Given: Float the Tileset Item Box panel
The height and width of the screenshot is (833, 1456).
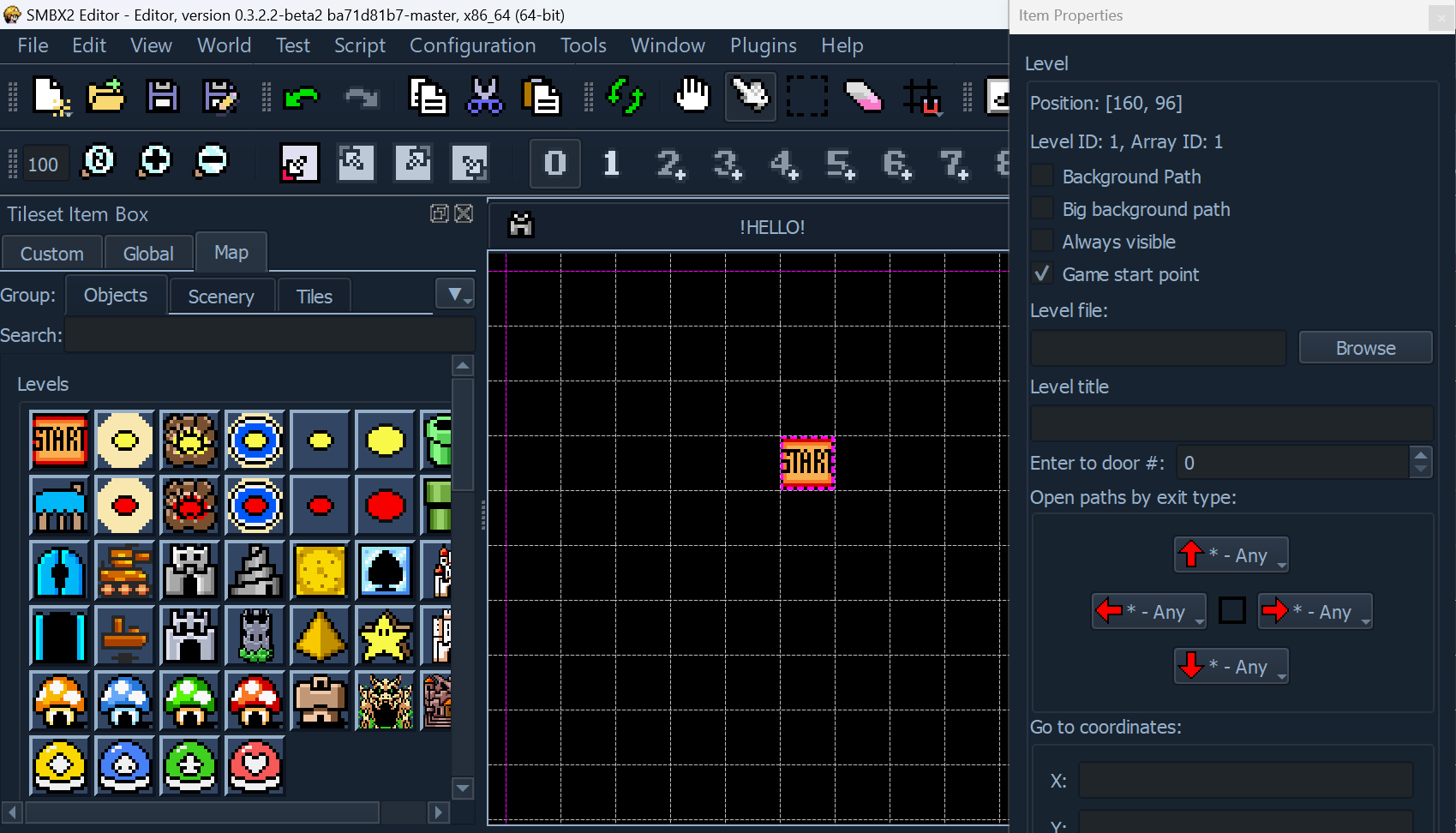Looking at the screenshot, I should click(x=439, y=213).
